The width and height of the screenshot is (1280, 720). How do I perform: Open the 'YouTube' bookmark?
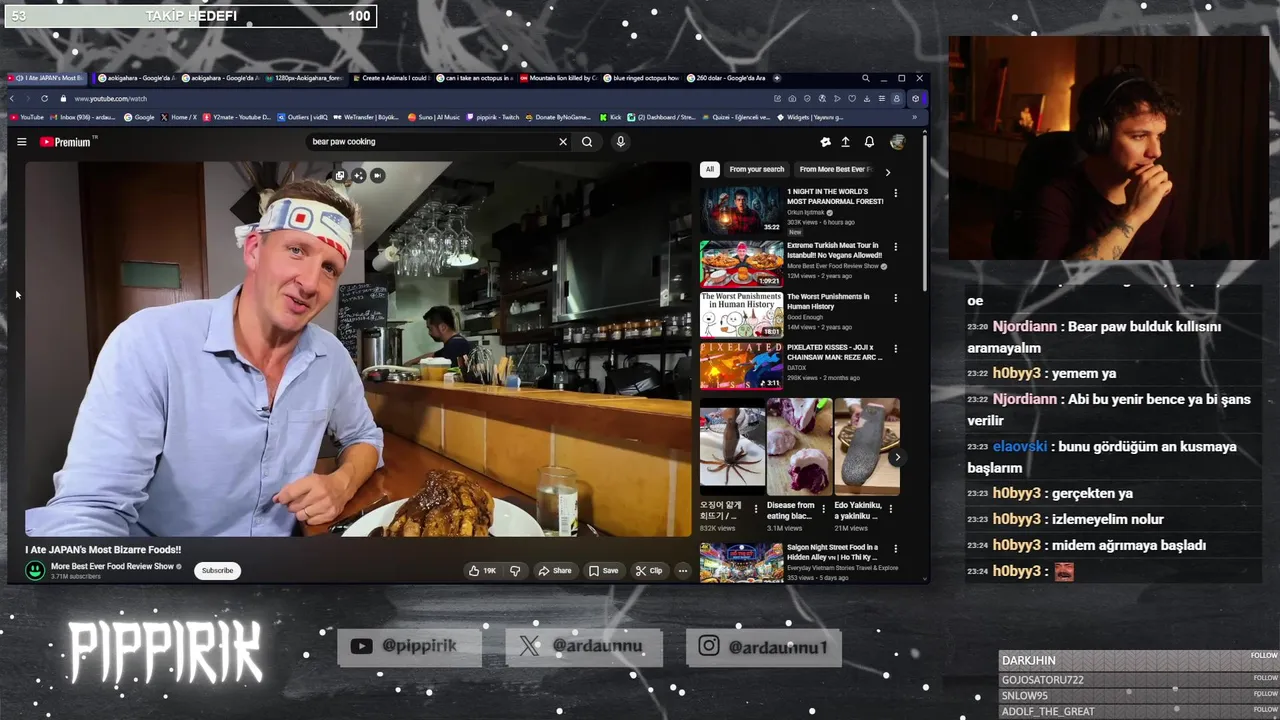pyautogui.click(x=27, y=117)
